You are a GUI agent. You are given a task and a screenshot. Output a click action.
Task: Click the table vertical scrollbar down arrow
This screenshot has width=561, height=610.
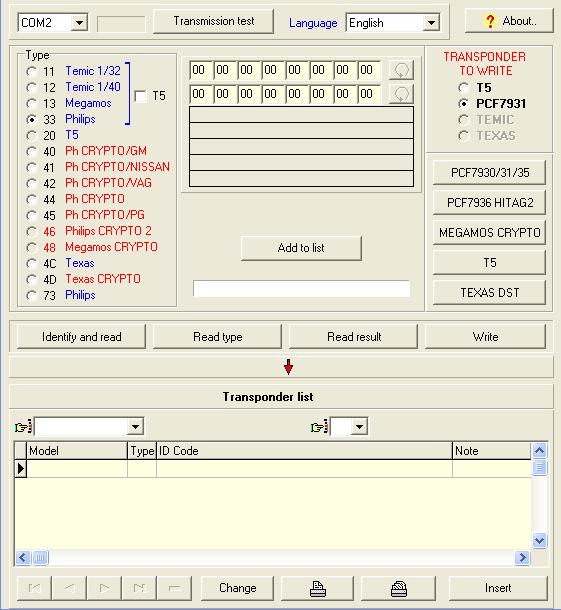pyautogui.click(x=539, y=540)
